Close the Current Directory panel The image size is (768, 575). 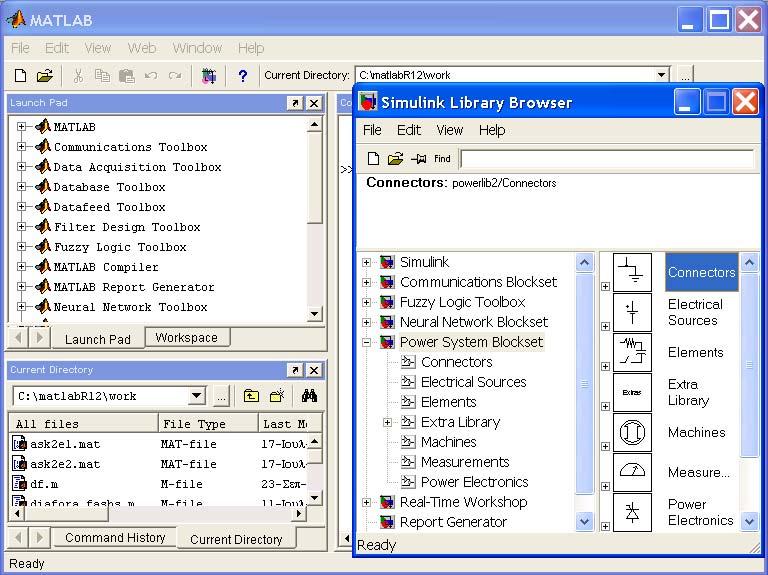[314, 370]
